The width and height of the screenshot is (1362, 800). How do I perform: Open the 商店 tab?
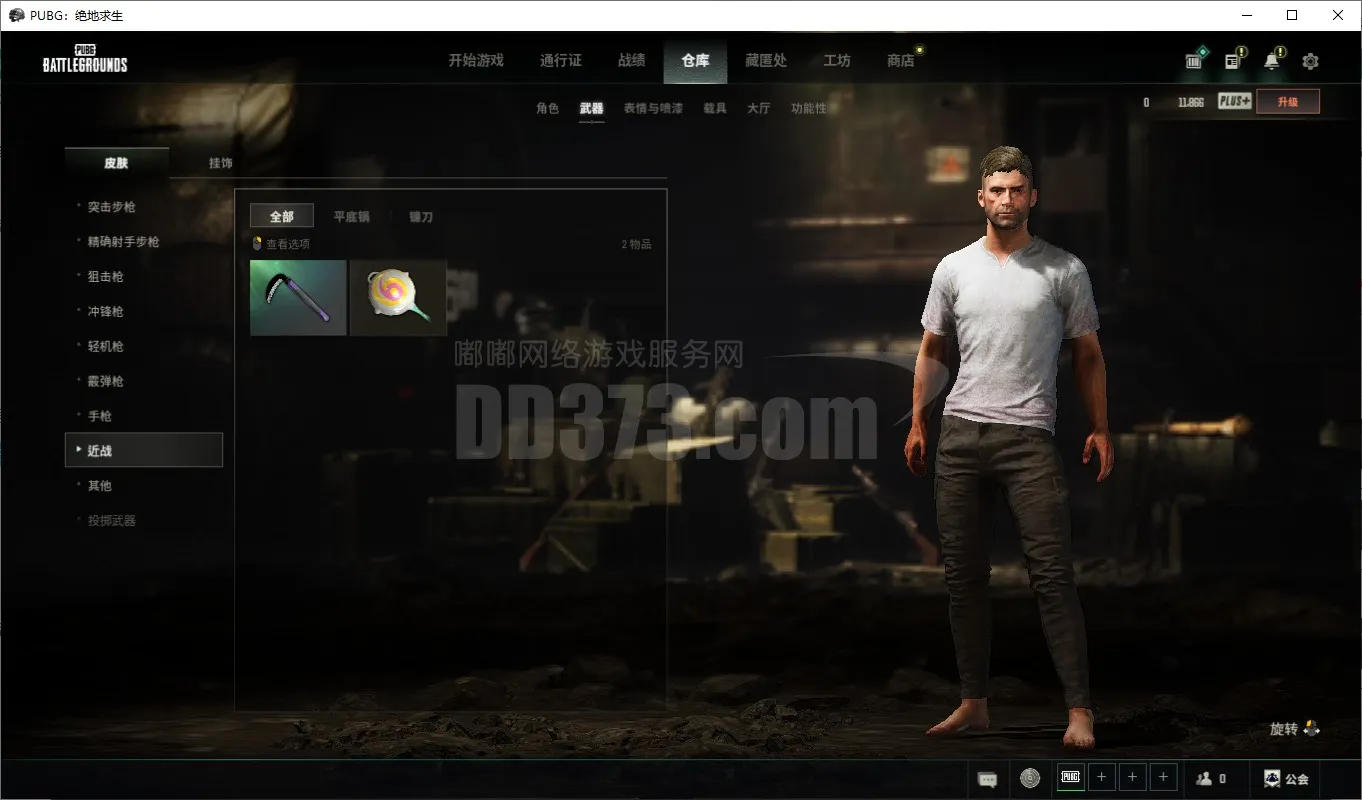click(x=901, y=61)
